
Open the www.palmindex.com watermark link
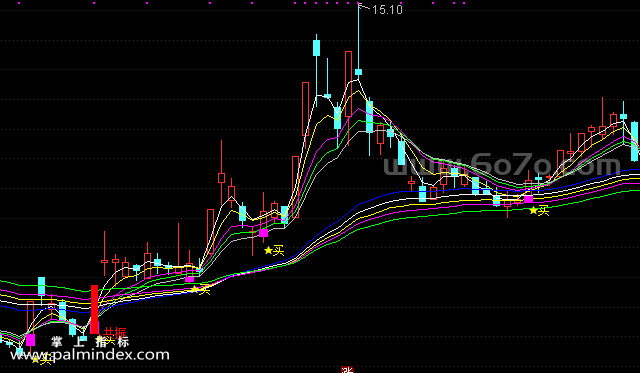pos(90,355)
